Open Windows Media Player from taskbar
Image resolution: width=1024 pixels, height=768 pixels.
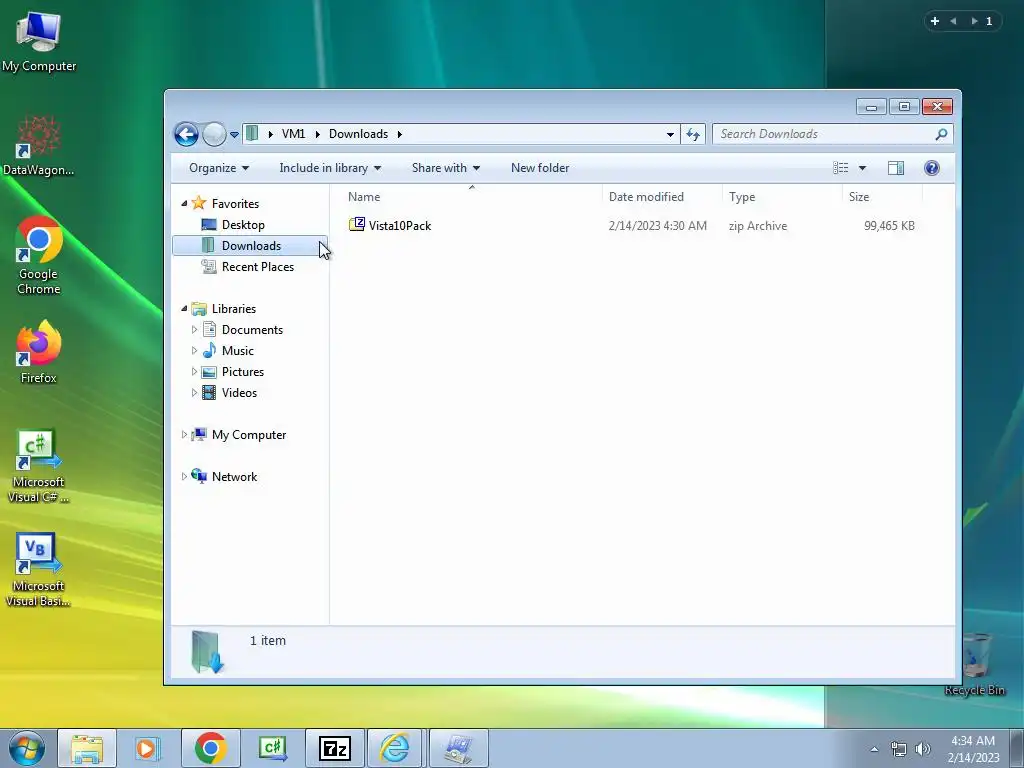pos(147,748)
